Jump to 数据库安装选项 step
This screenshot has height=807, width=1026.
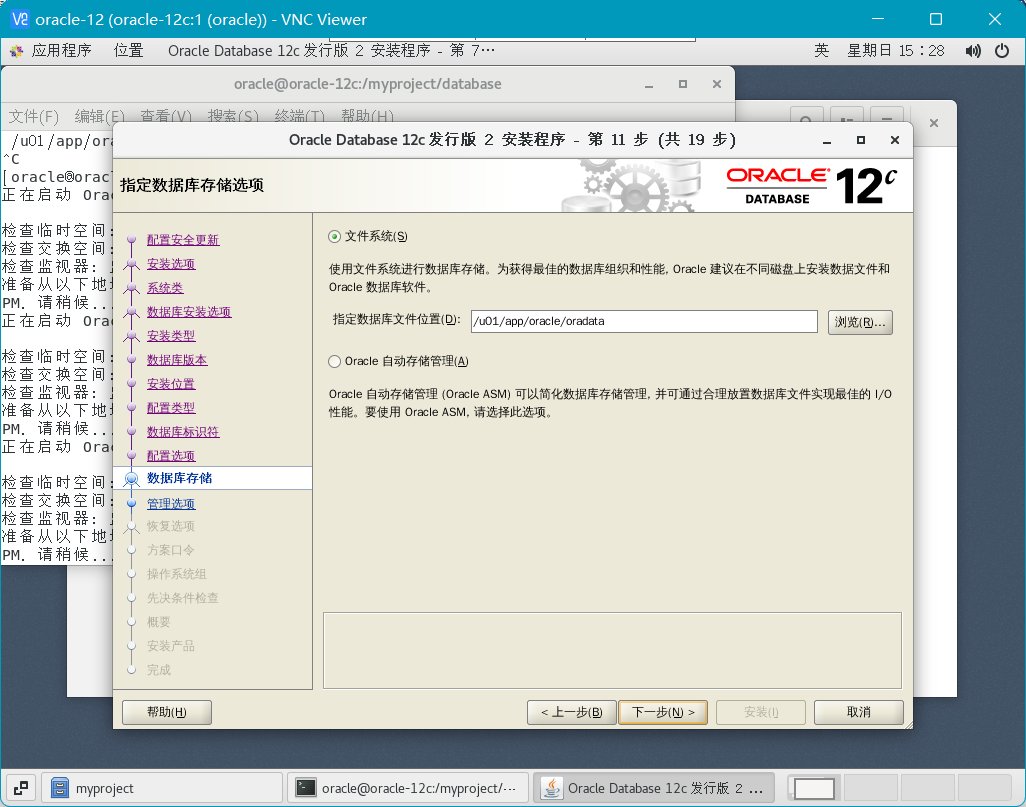[x=188, y=312]
